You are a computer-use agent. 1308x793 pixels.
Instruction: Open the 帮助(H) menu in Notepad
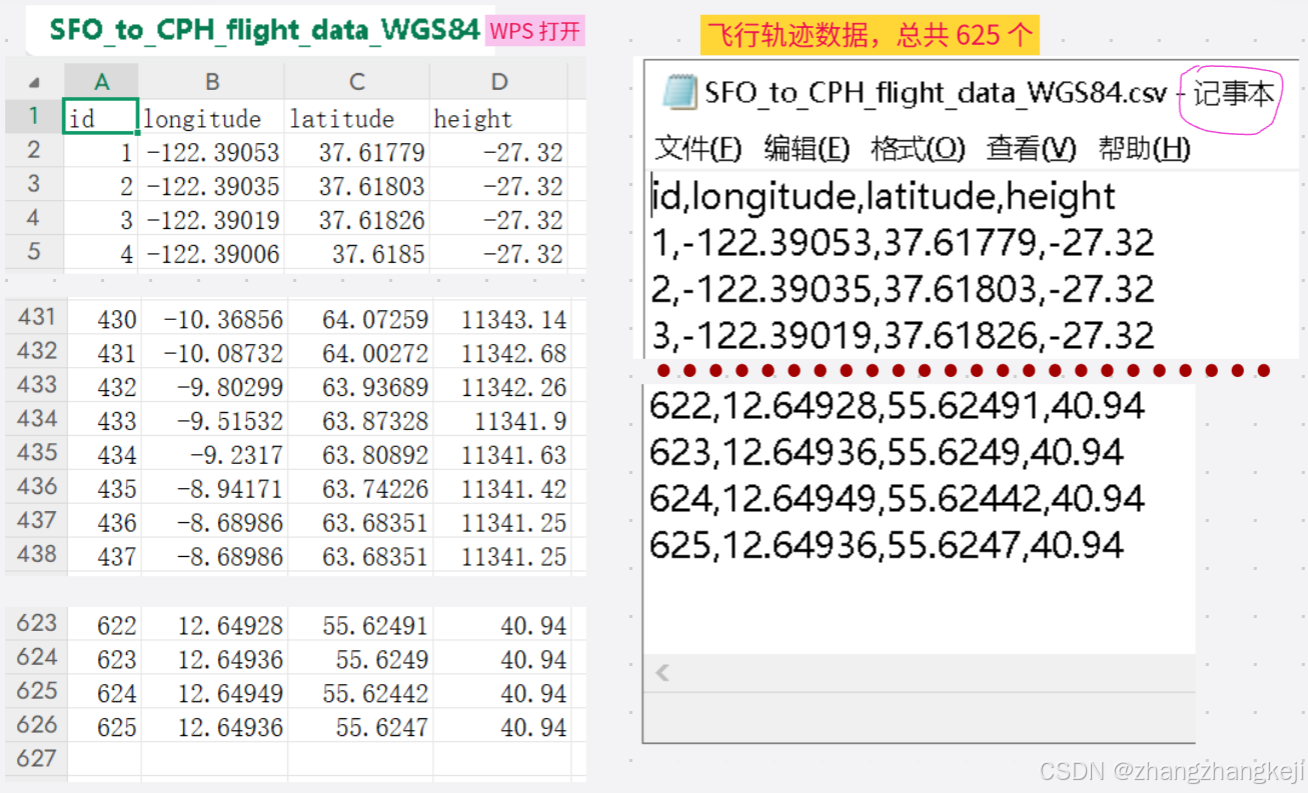click(1144, 149)
